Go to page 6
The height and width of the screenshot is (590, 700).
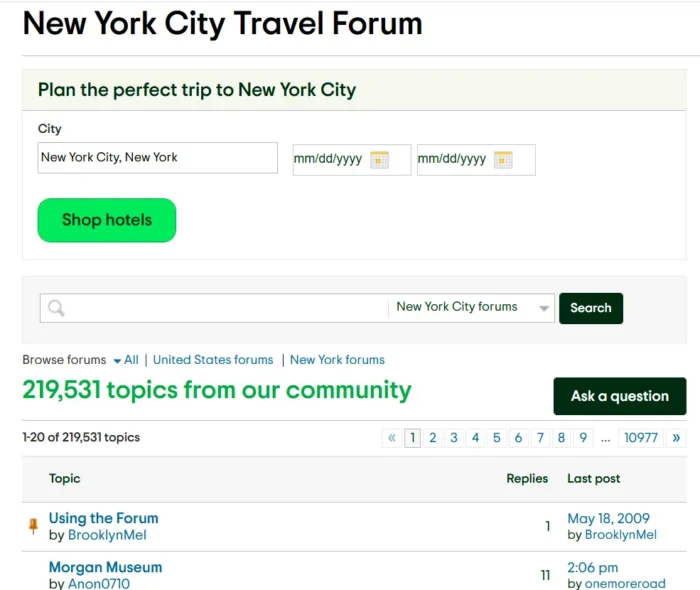pos(518,438)
